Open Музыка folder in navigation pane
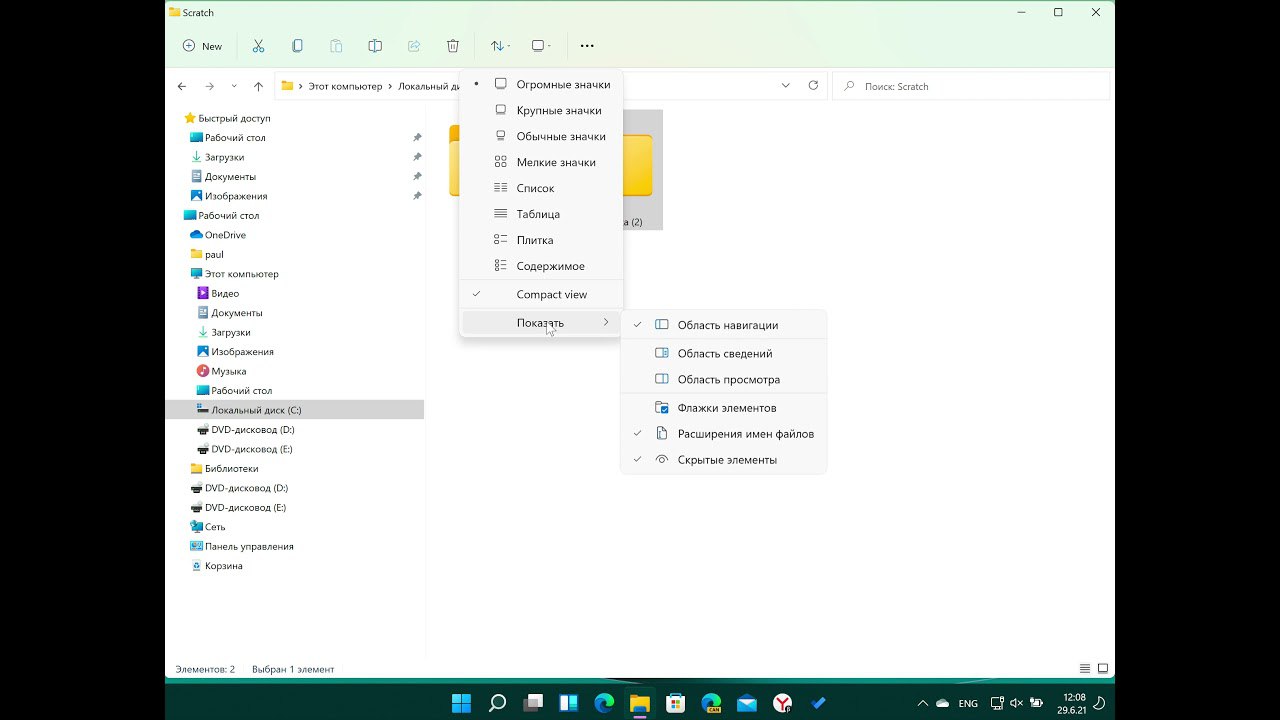The image size is (1280, 720). pyautogui.click(x=222, y=371)
